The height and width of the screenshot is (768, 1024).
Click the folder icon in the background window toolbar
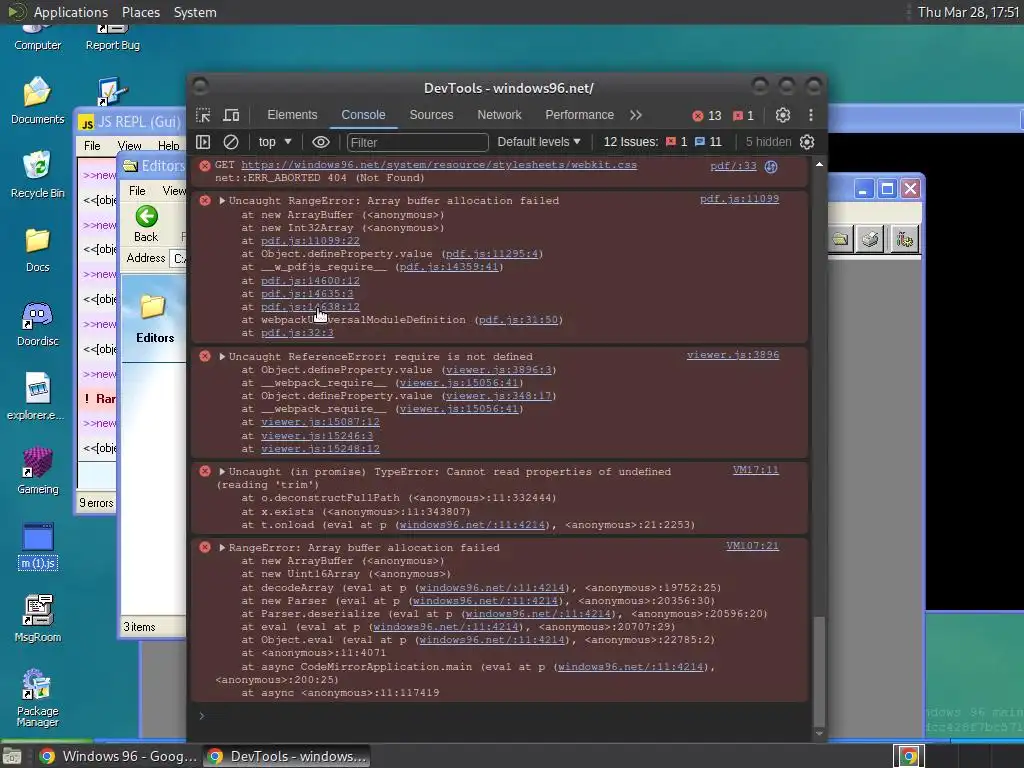(840, 239)
